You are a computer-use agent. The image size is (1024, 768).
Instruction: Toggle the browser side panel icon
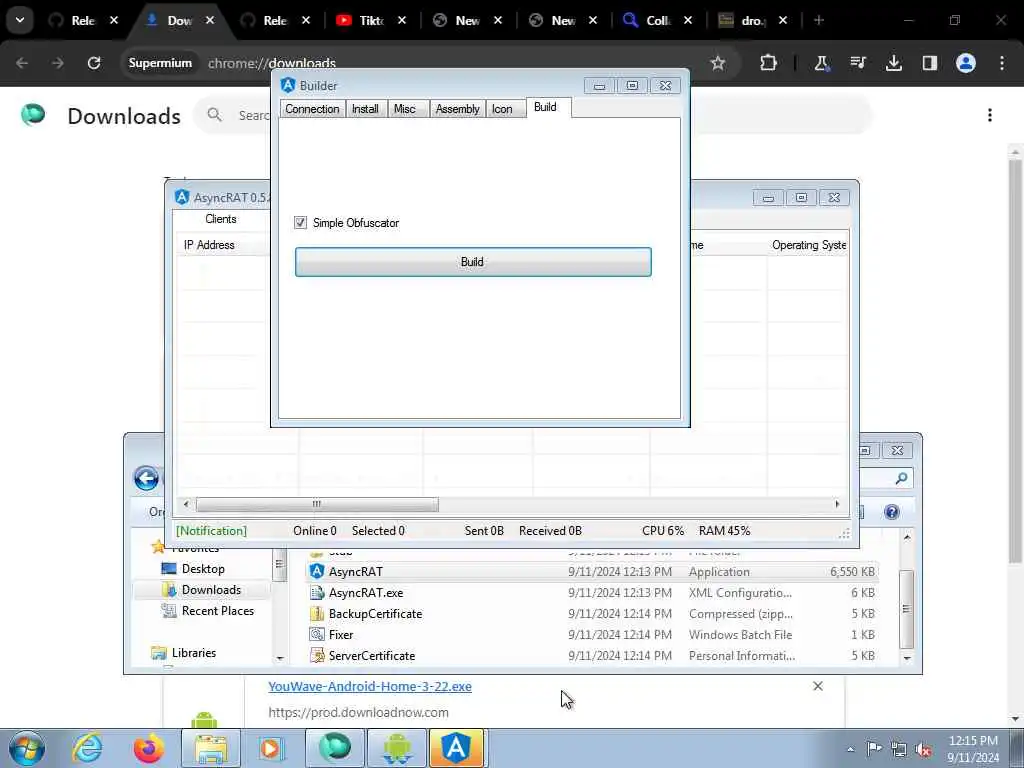point(929,63)
